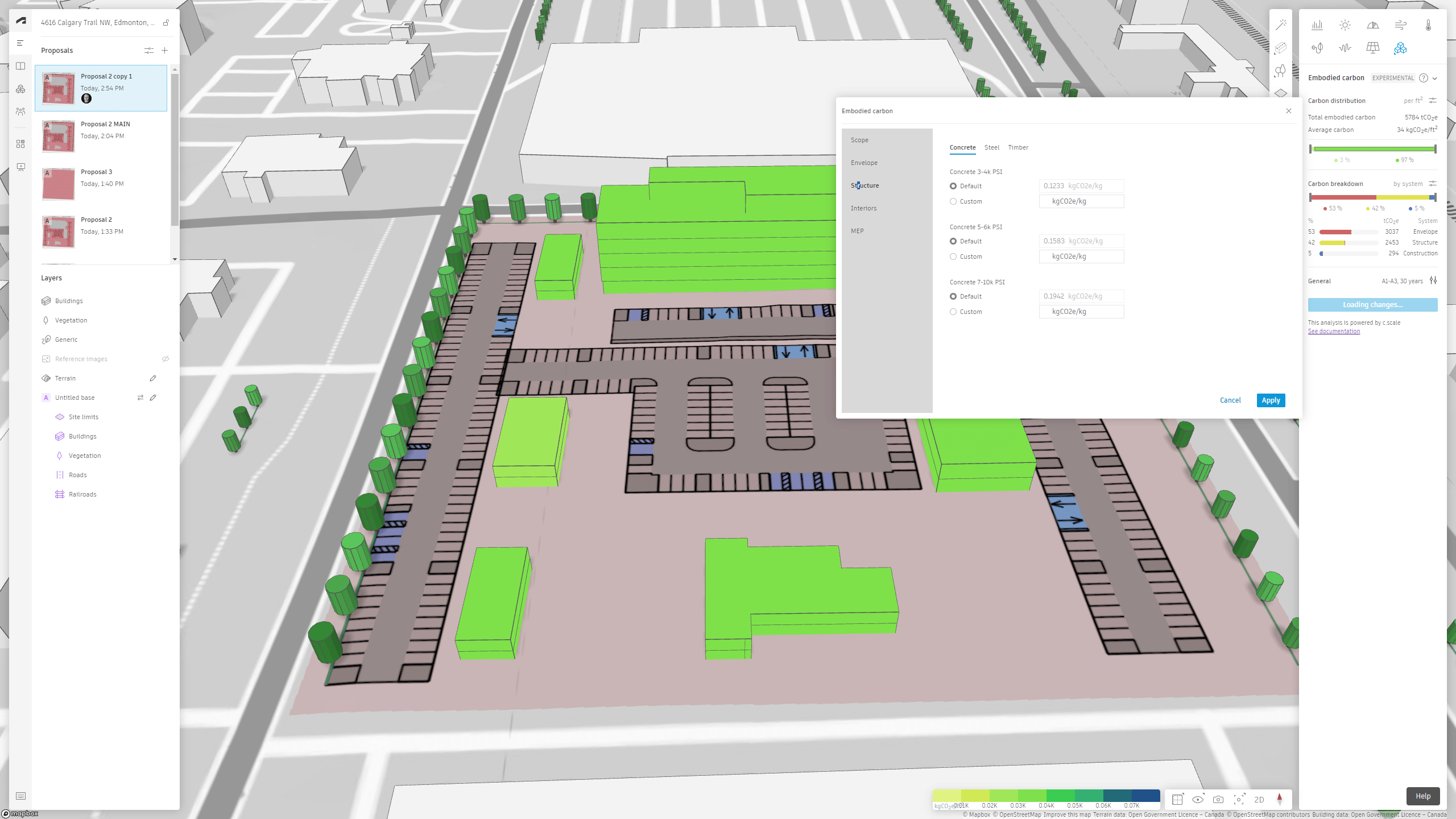Screen dimensions: 1456x819
Task: Open the carbon breakdown 'by system' filter
Action: [1432, 183]
